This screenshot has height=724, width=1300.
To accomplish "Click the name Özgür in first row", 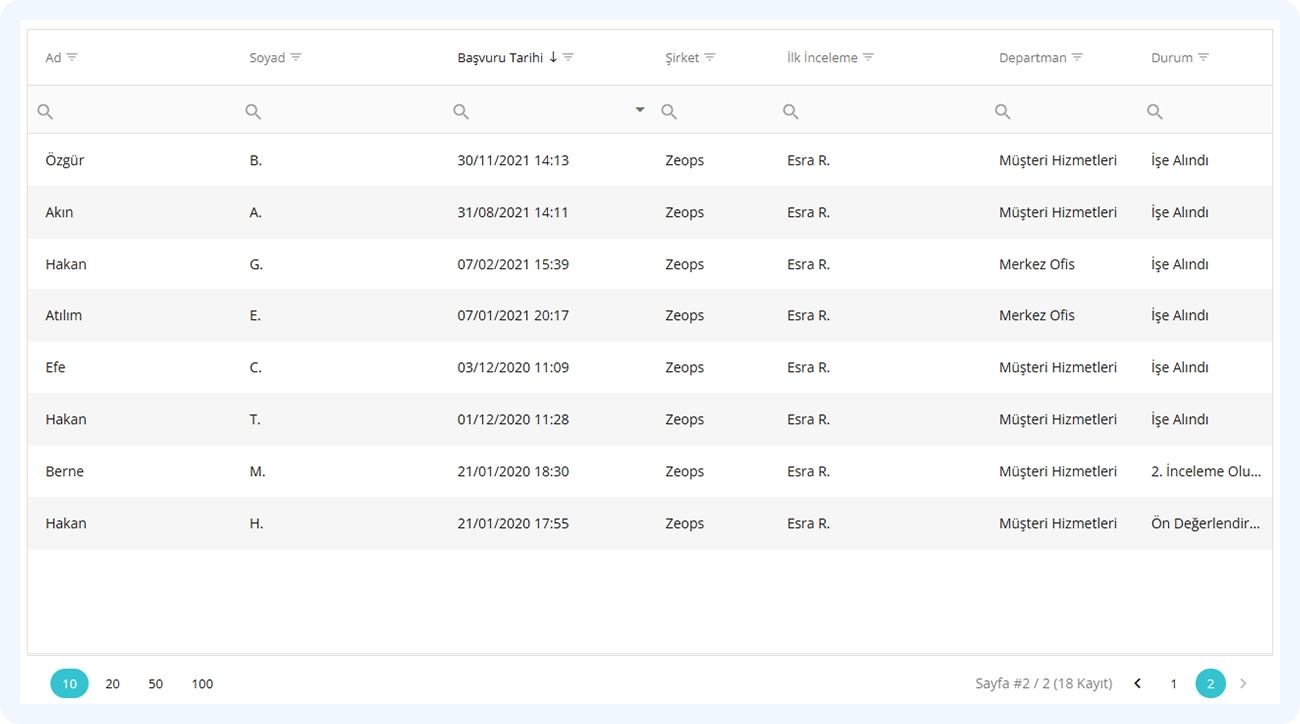I will point(65,160).
